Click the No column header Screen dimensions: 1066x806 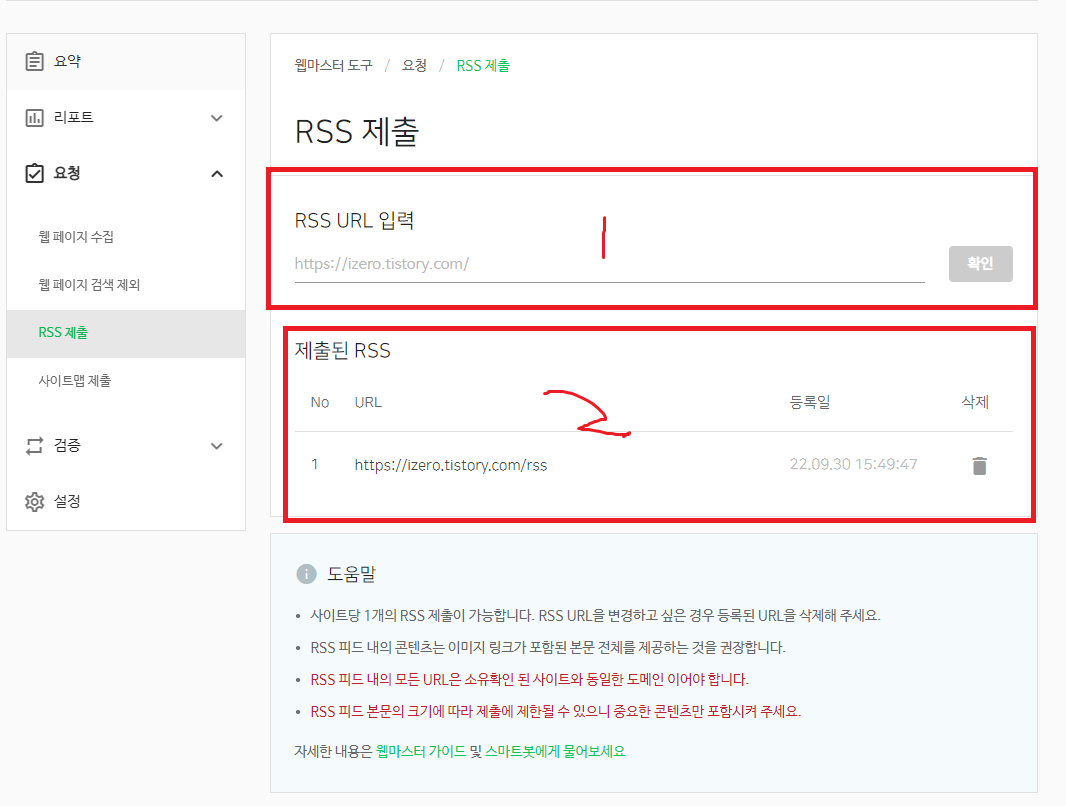(x=320, y=402)
